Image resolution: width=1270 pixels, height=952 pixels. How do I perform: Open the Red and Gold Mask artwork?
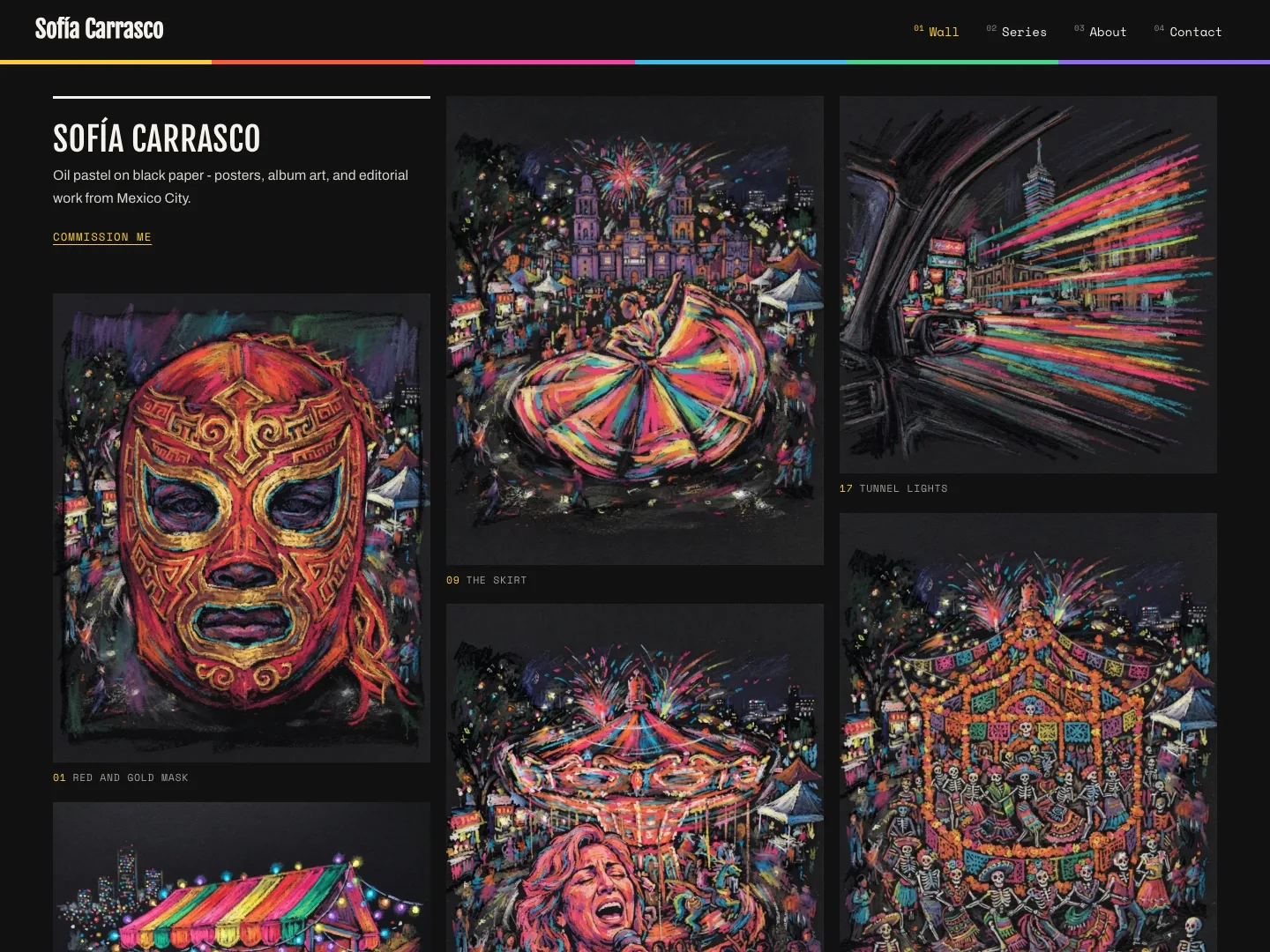(242, 528)
